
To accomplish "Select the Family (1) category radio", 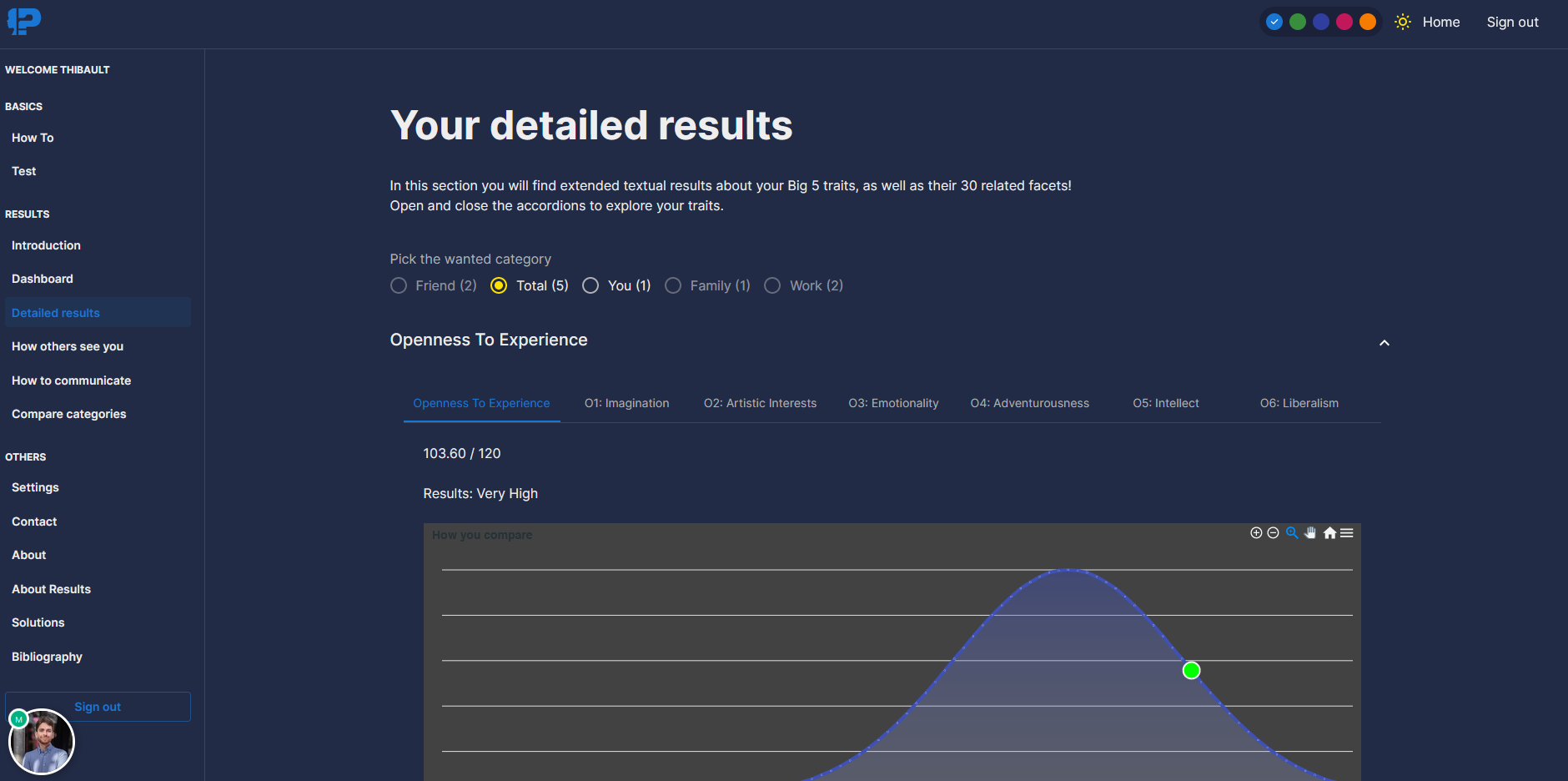I will click(673, 285).
